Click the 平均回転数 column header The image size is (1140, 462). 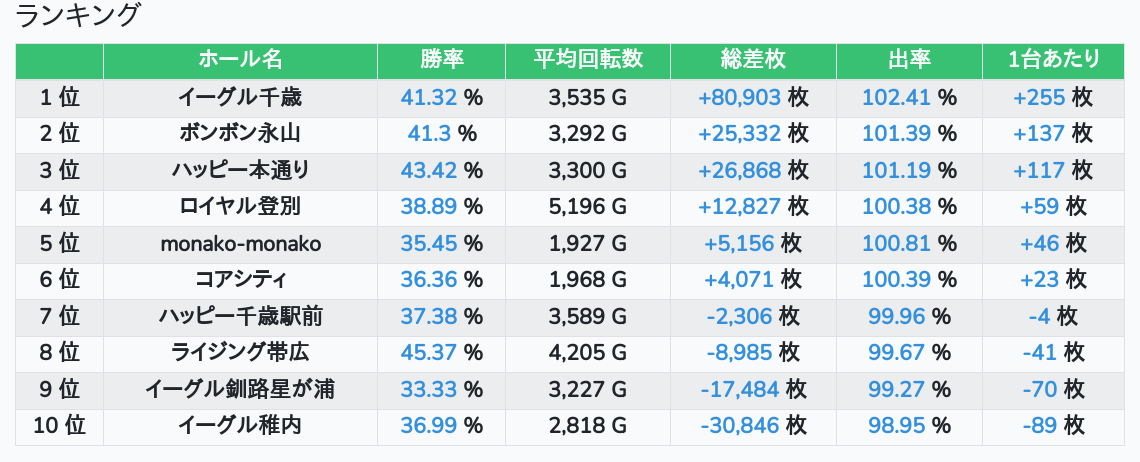pyautogui.click(x=588, y=60)
